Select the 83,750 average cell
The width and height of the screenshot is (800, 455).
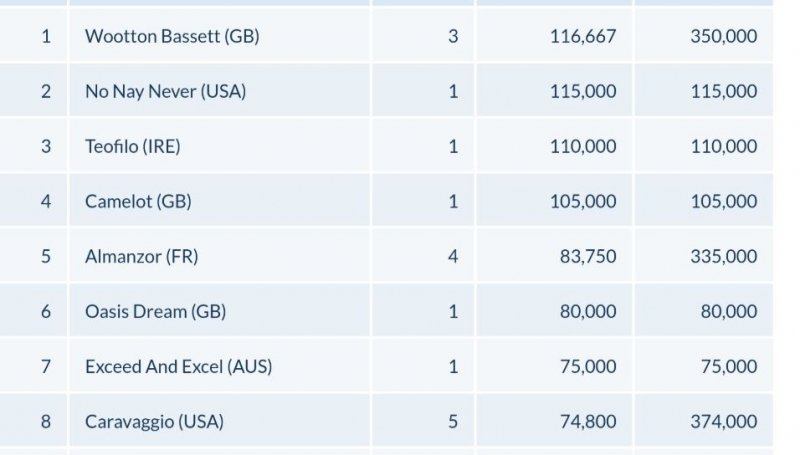tap(588, 257)
